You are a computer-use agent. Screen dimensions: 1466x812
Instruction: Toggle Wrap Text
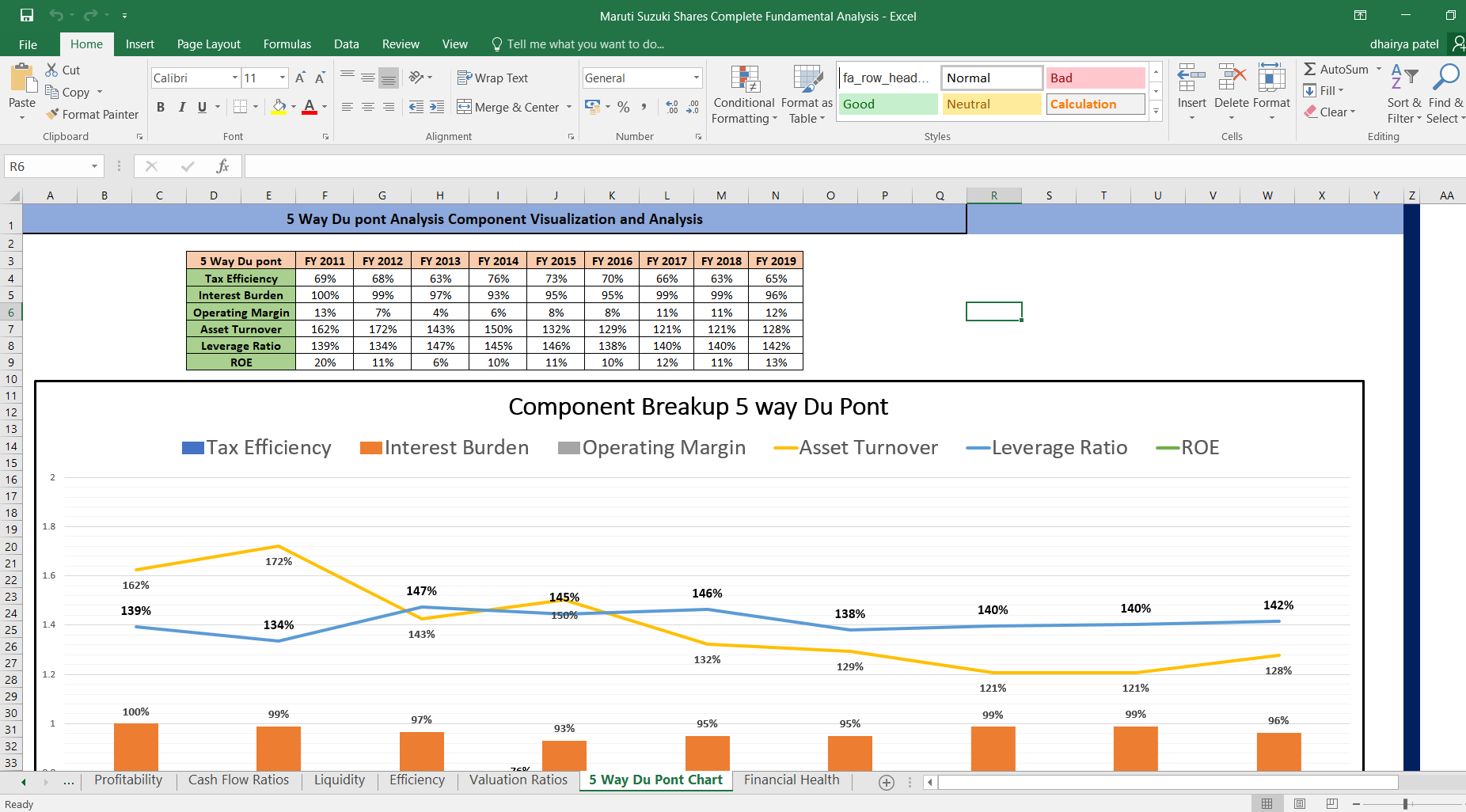click(492, 78)
